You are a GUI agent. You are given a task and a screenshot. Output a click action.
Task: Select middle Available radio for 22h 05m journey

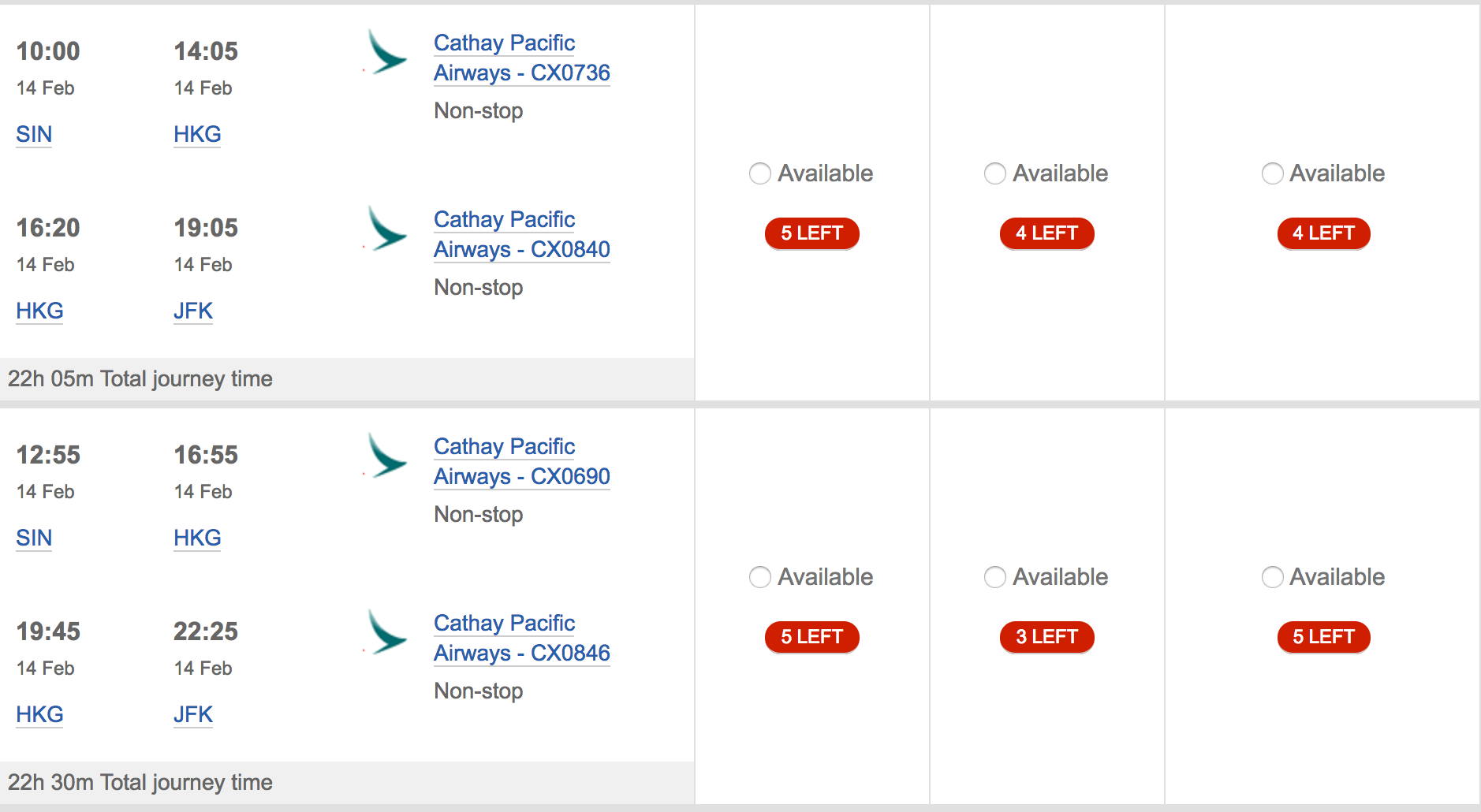[995, 173]
